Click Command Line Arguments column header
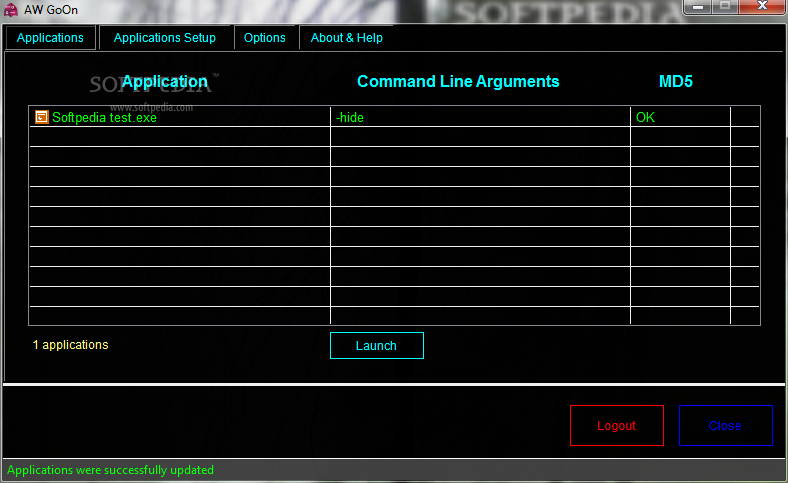The image size is (788, 483). pos(458,81)
